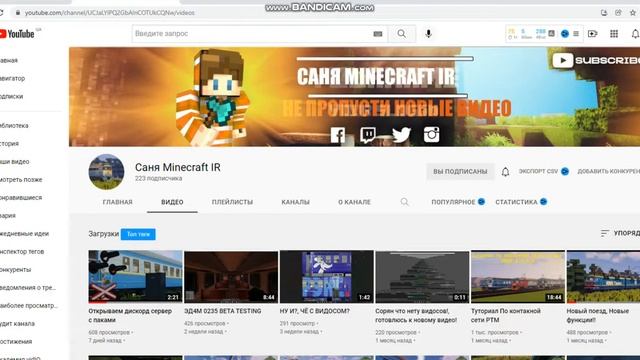Image resolution: width=640 pixels, height=360 pixels.
Task: Open the О КАНАЛЕ tab
Action: point(354,202)
